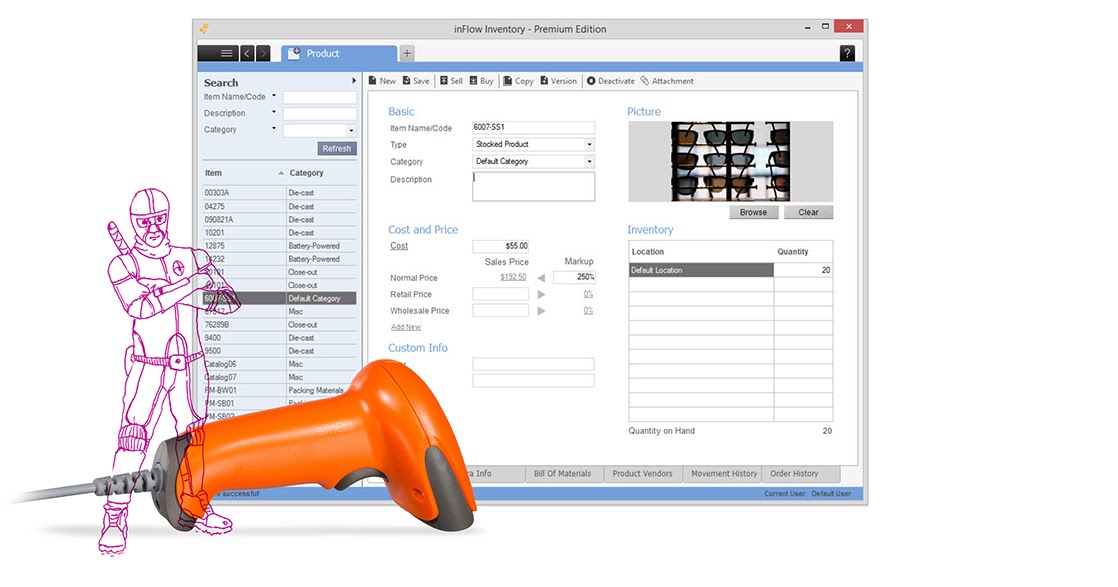
Task: Go forward with the right arrow button
Action: (x=263, y=53)
